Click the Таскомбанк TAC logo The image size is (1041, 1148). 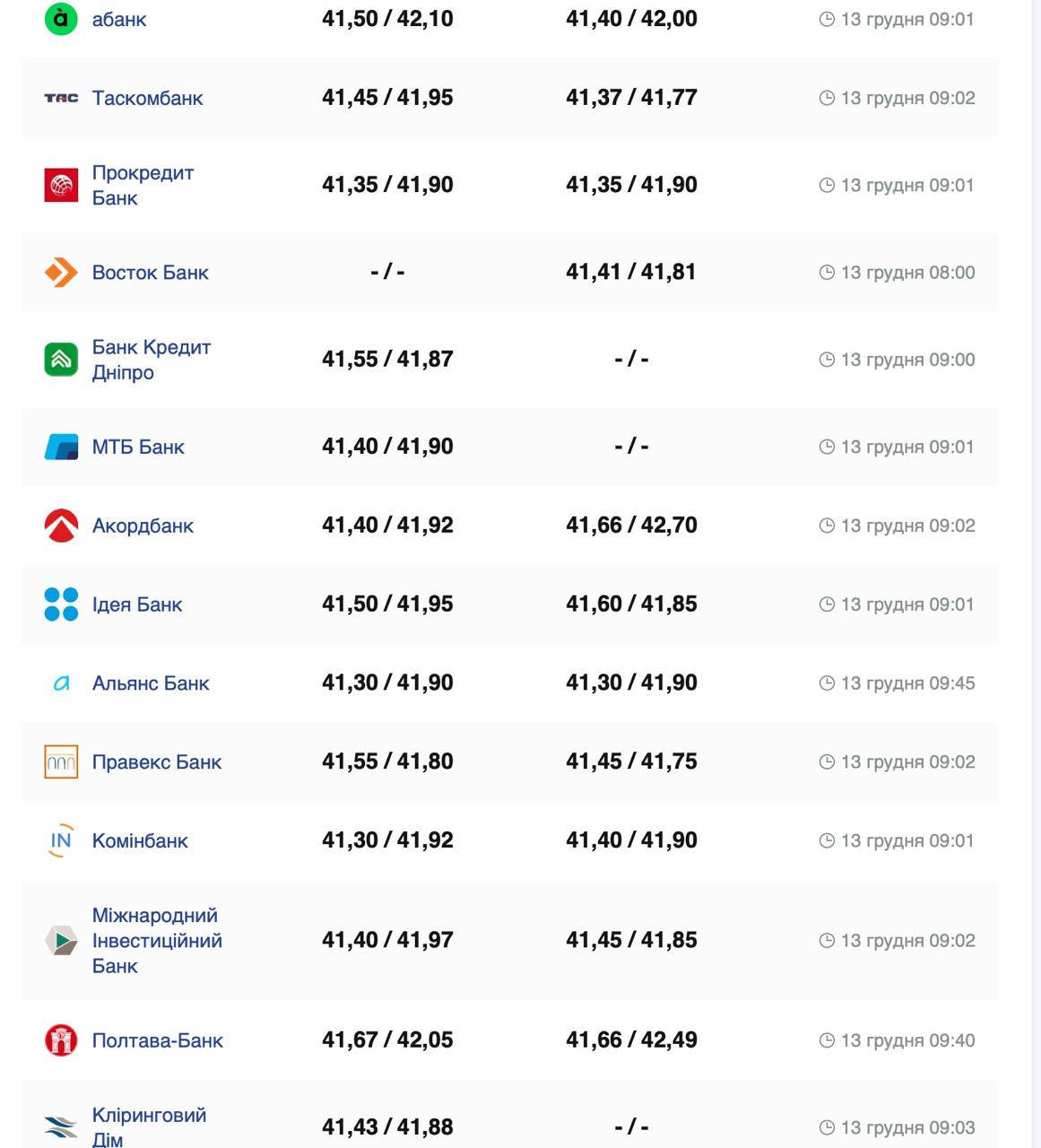pyautogui.click(x=61, y=98)
